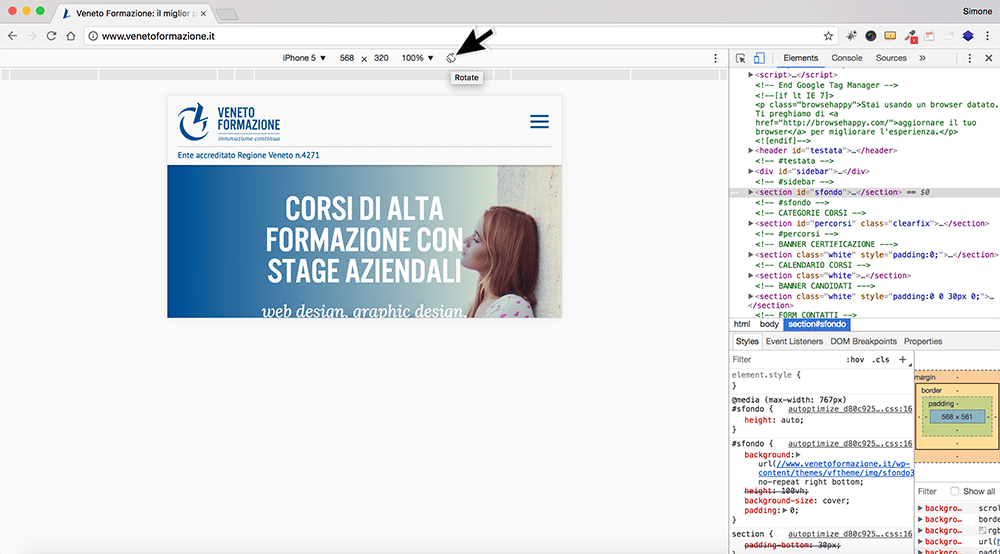
Task: Select the body breadcrumb element
Action: pos(768,324)
